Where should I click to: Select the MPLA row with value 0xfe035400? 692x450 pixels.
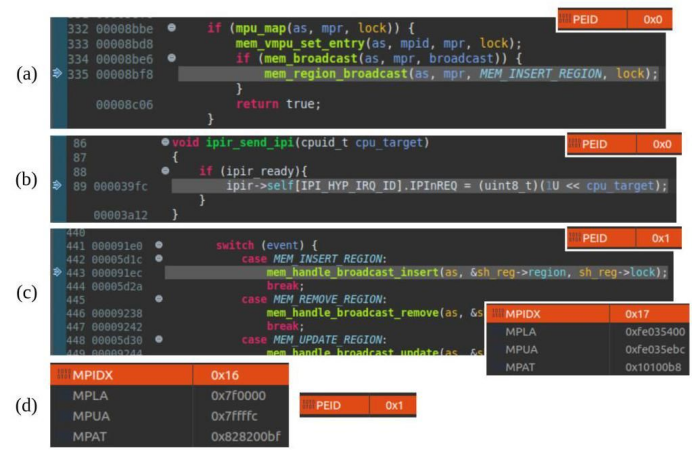[x=588, y=332]
